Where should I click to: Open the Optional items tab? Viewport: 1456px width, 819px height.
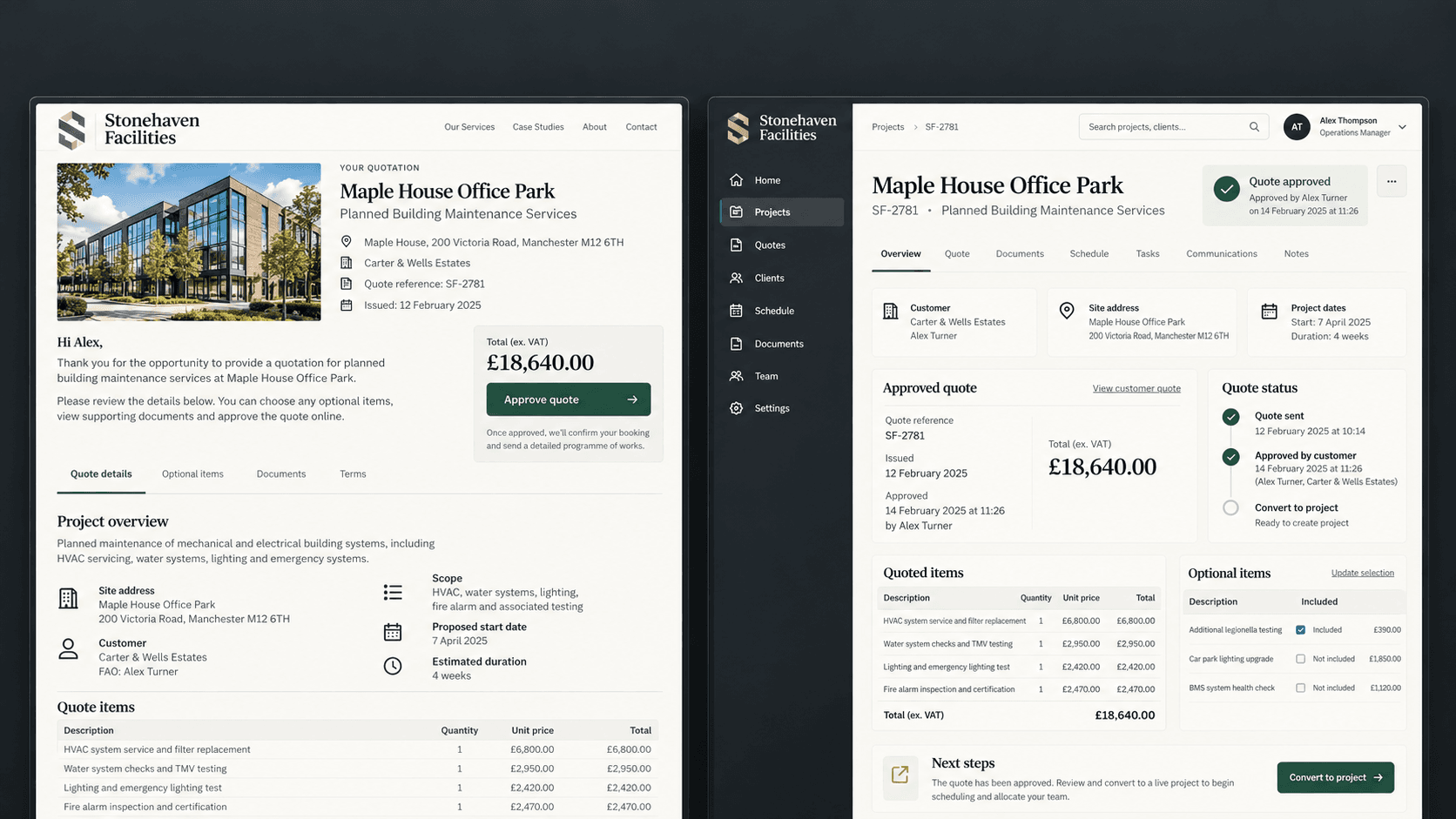[192, 474]
